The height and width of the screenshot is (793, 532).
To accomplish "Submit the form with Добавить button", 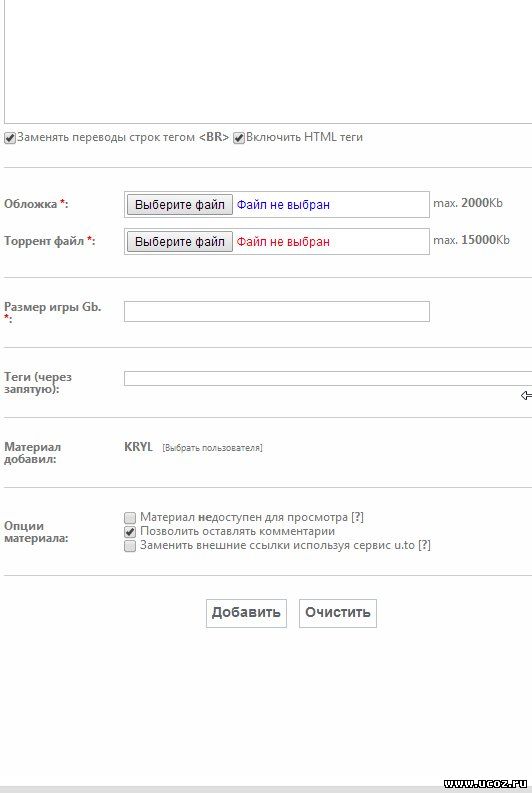I will [x=246, y=613].
